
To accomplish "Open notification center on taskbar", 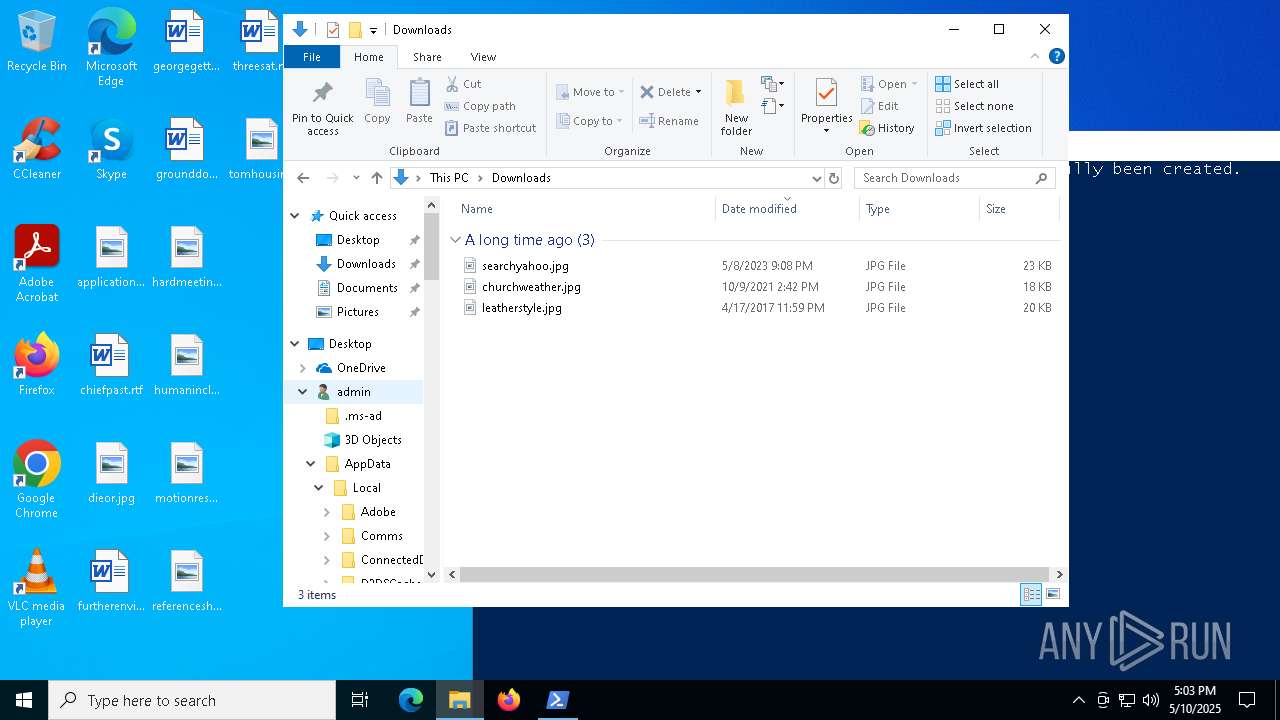I will pos(1247,700).
